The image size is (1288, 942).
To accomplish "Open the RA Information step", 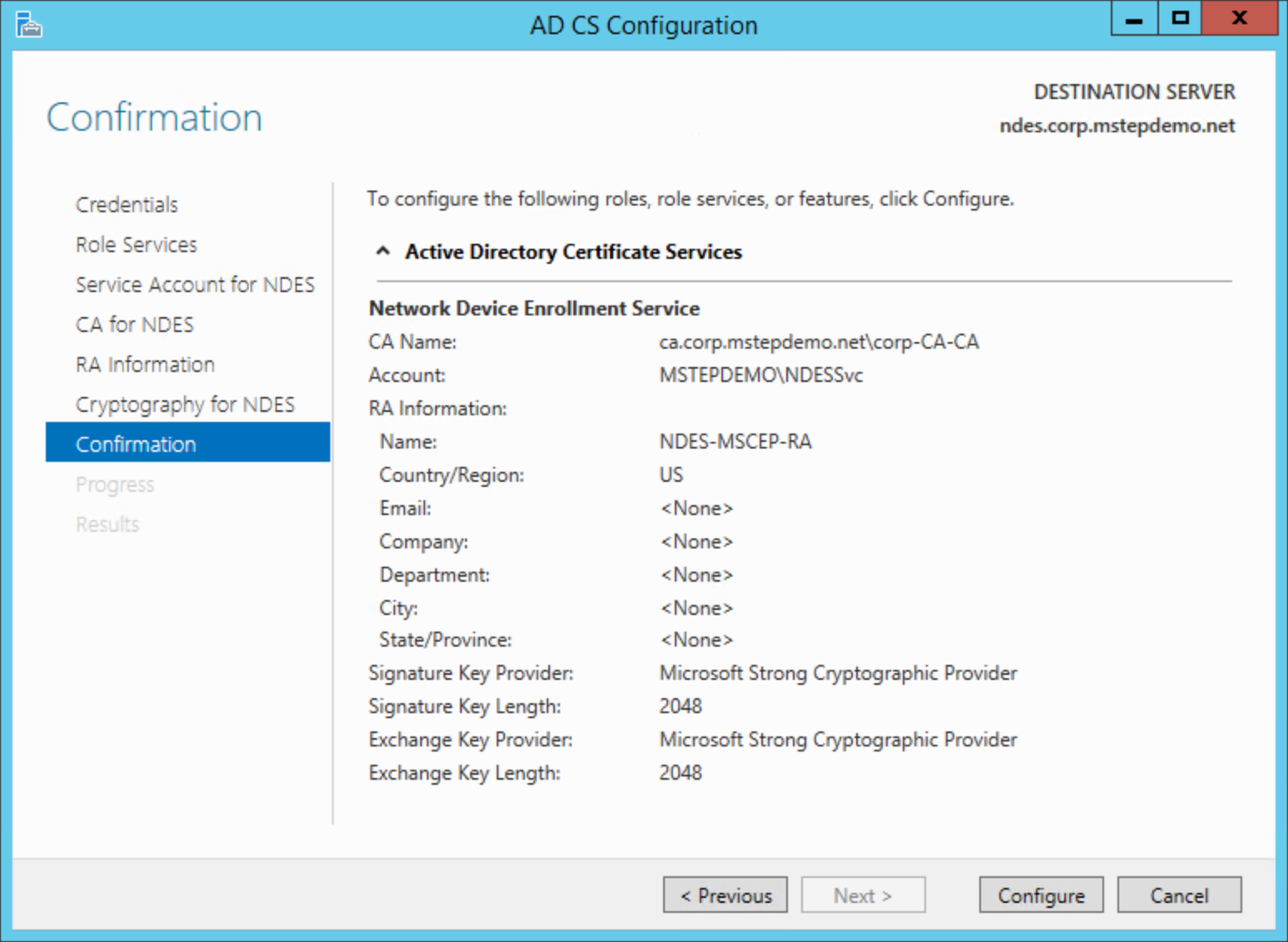I will click(145, 364).
